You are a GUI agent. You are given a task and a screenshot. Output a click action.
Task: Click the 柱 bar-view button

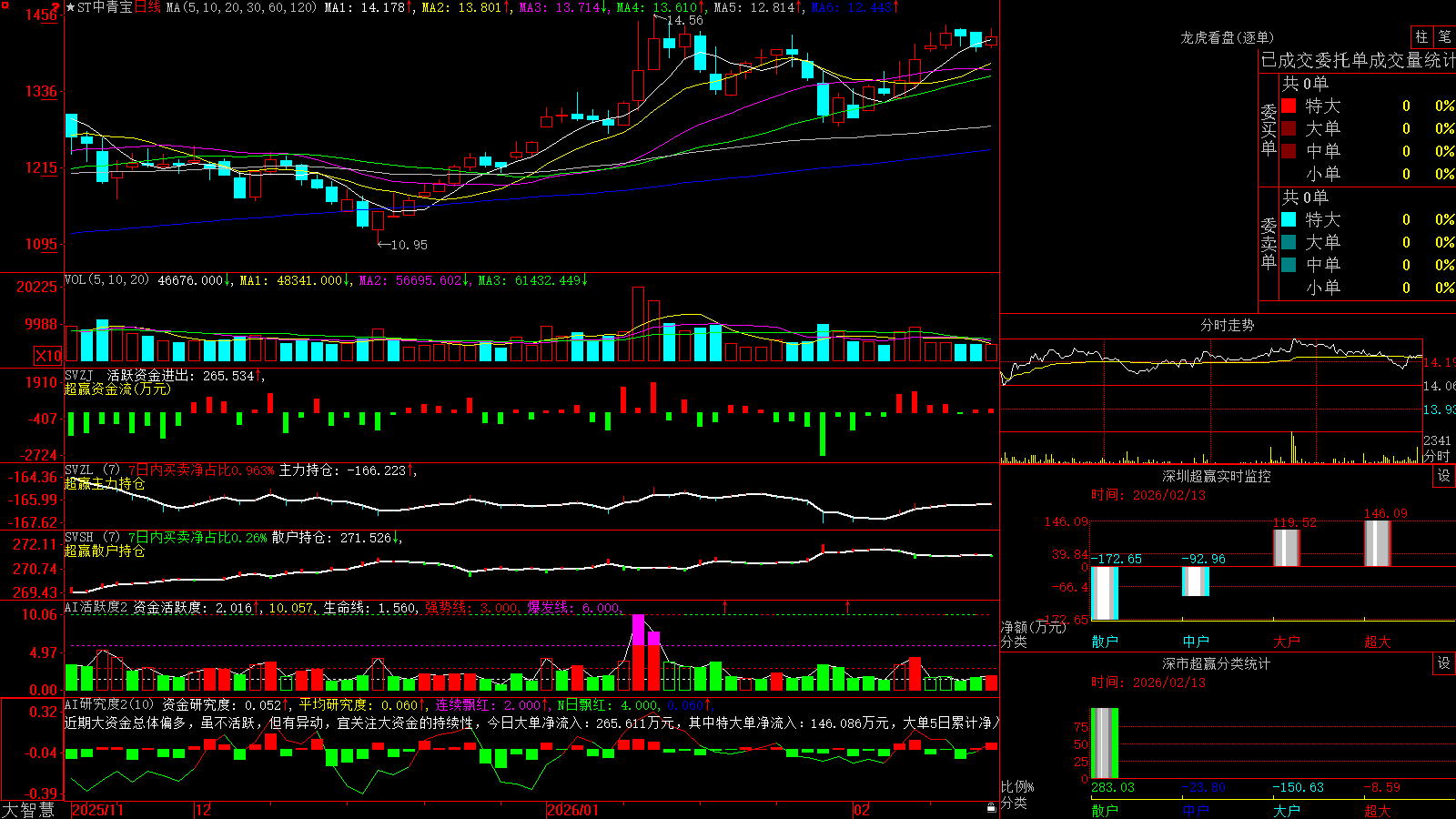[x=1421, y=37]
